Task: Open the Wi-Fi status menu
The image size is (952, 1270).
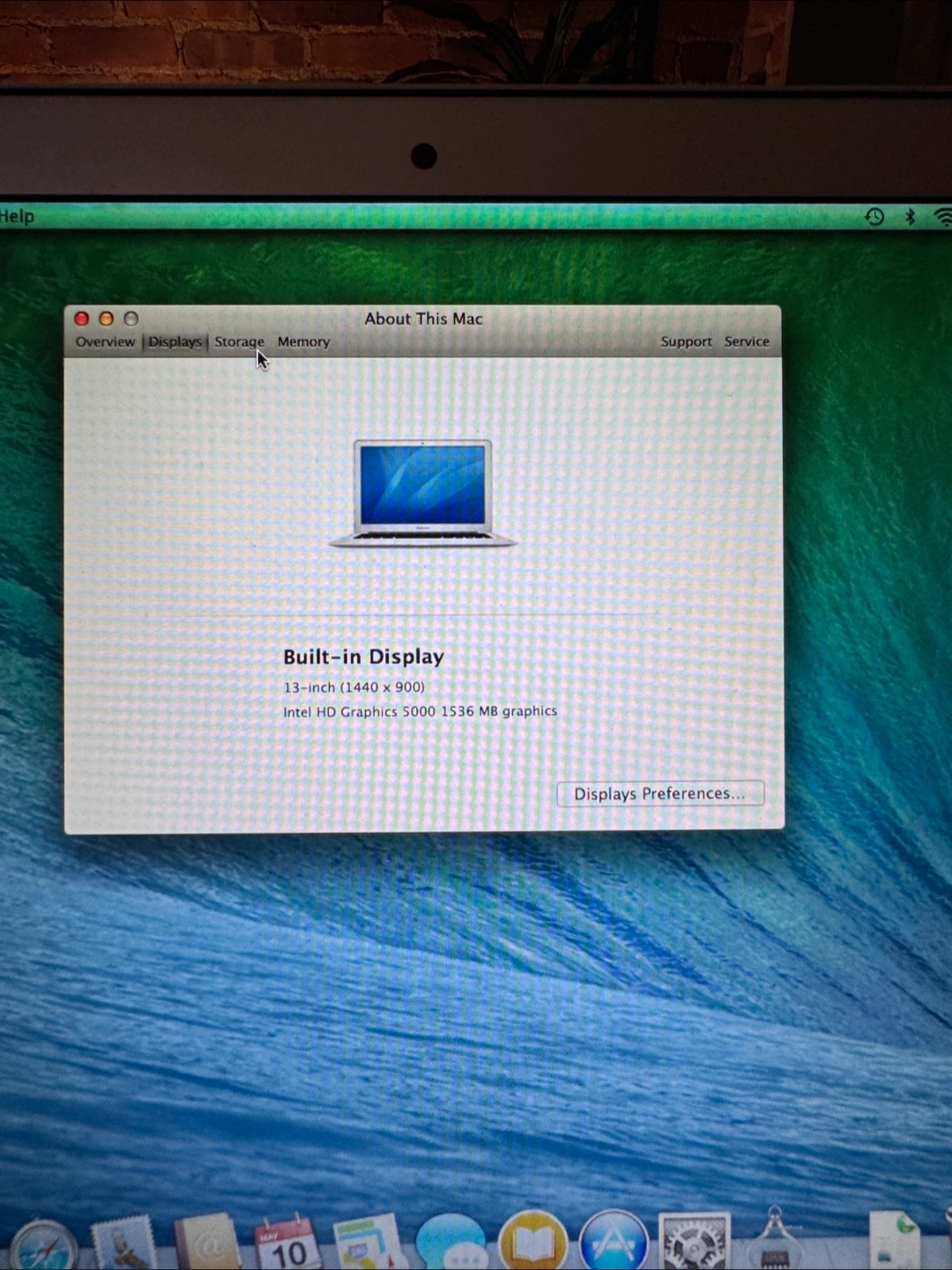Action: coord(943,216)
